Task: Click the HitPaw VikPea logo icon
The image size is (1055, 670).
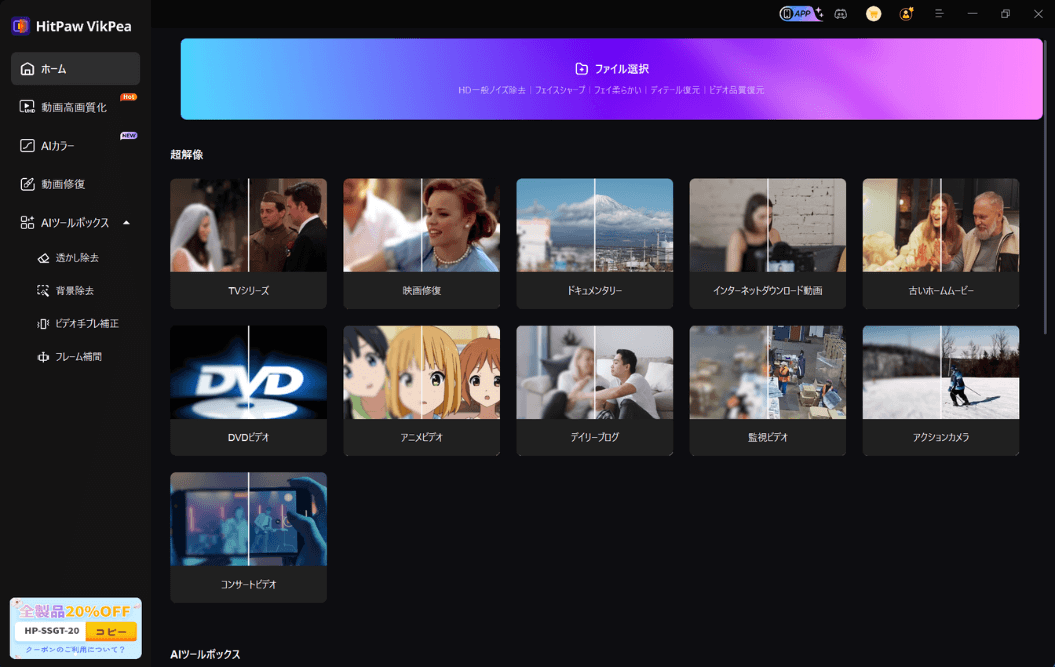Action: [x=20, y=26]
